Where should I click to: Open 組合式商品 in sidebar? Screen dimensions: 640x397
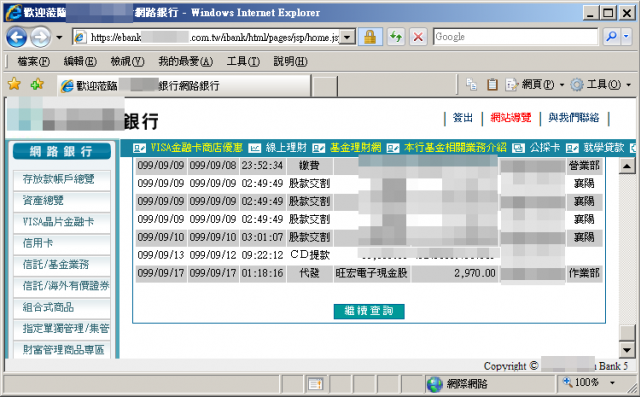click(62, 307)
